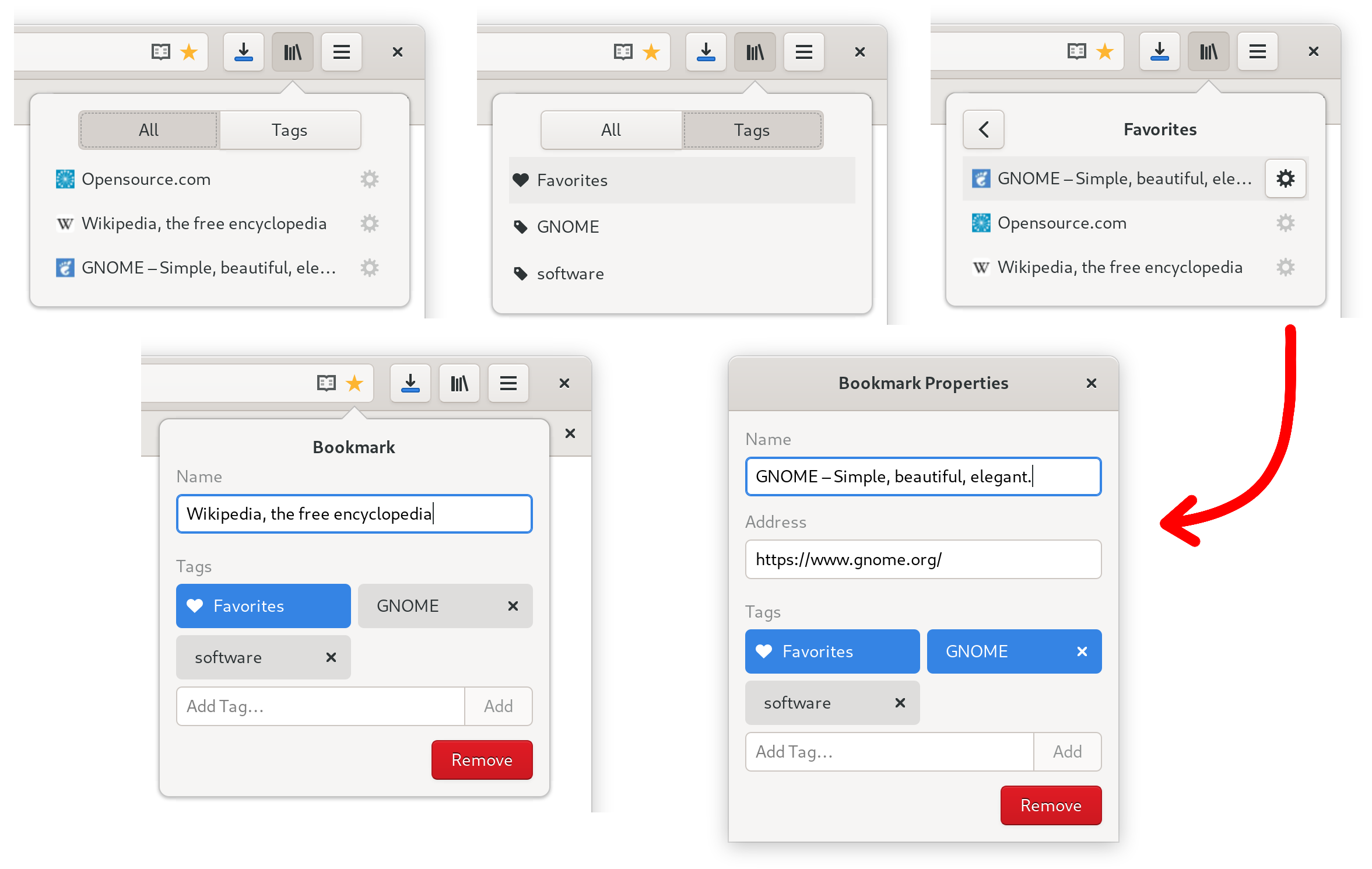Open the Opensource.com bookmark in All list
Screen dimensions: 1372x869
[x=146, y=179]
